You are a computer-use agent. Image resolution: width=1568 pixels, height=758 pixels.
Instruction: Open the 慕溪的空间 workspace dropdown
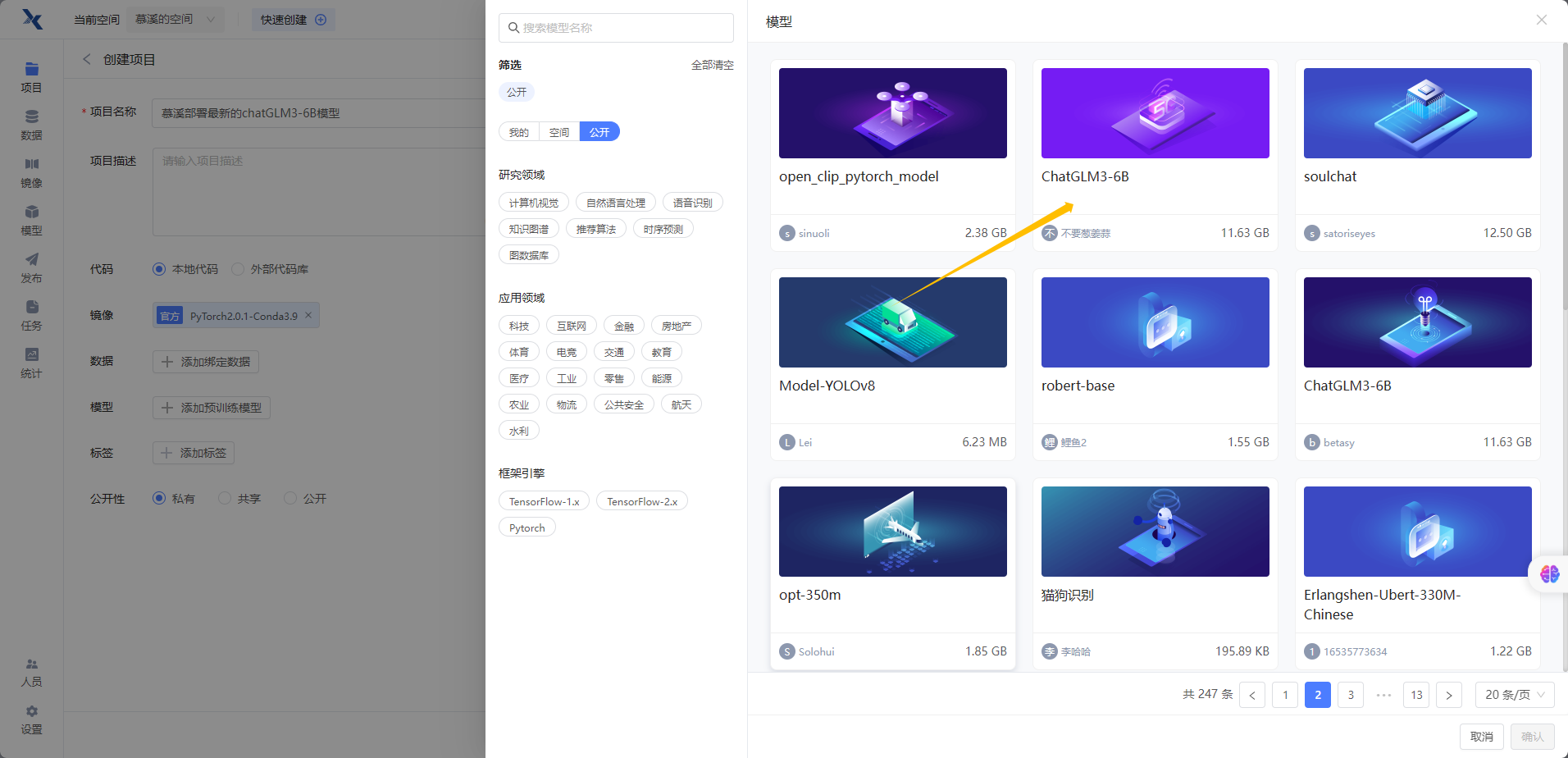point(176,19)
